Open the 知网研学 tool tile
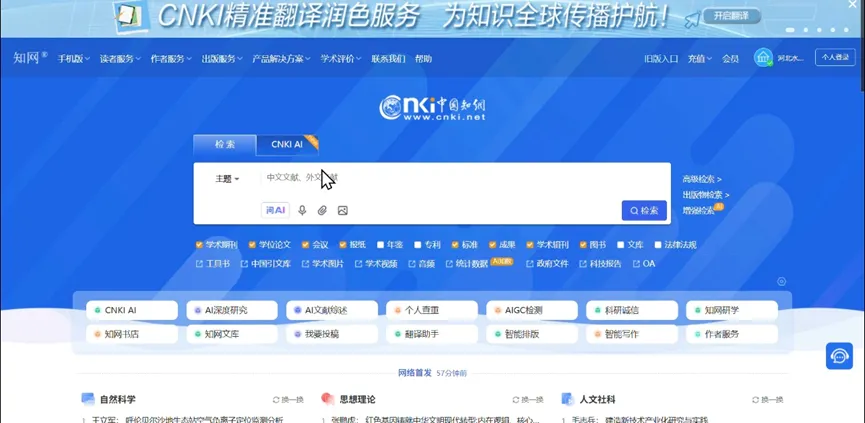 coord(731,310)
